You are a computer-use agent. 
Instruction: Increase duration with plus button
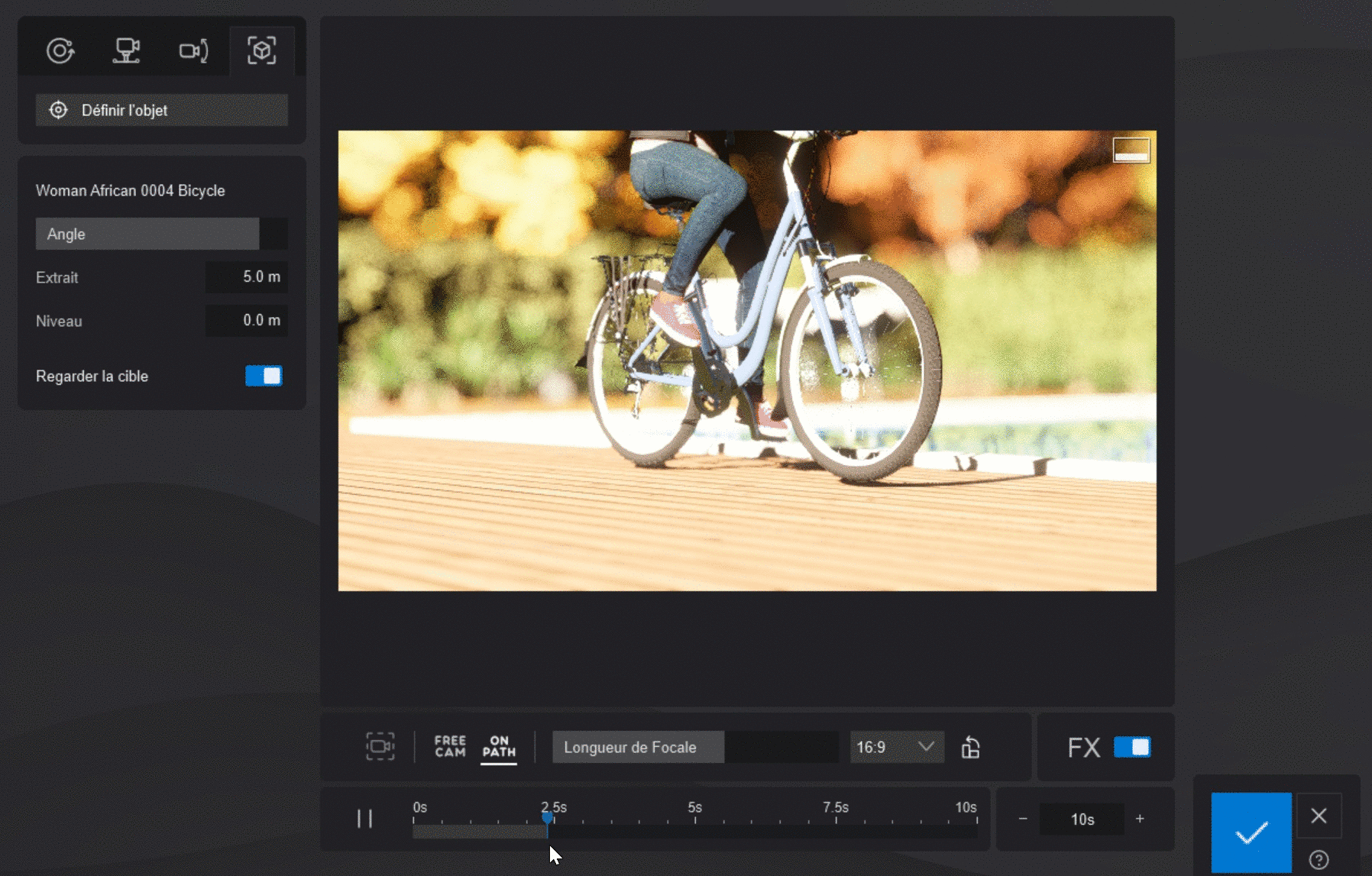(1140, 819)
